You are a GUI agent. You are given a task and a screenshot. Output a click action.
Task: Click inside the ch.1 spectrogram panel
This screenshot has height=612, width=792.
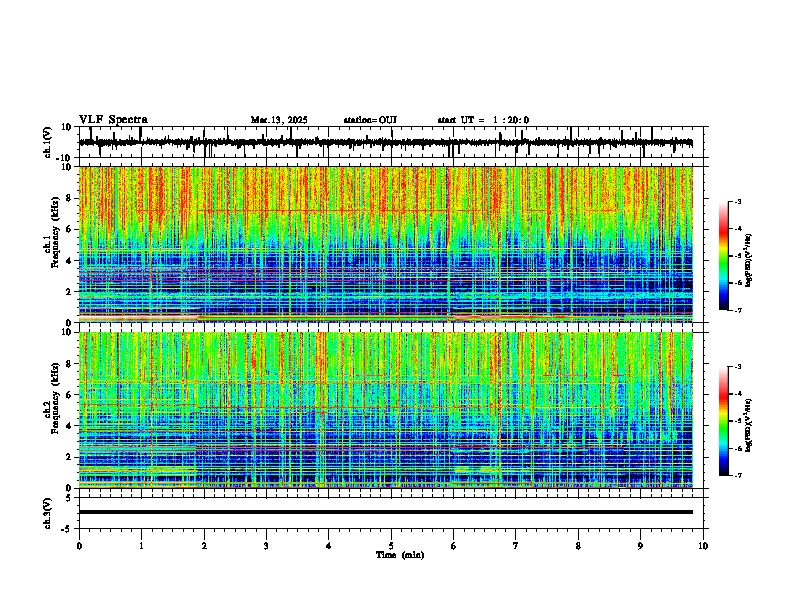385,244
